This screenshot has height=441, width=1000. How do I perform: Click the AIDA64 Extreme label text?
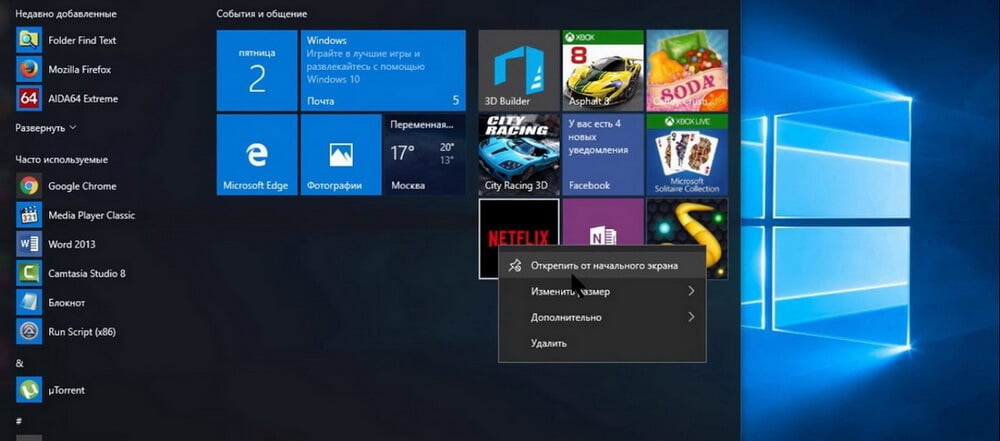tap(83, 99)
